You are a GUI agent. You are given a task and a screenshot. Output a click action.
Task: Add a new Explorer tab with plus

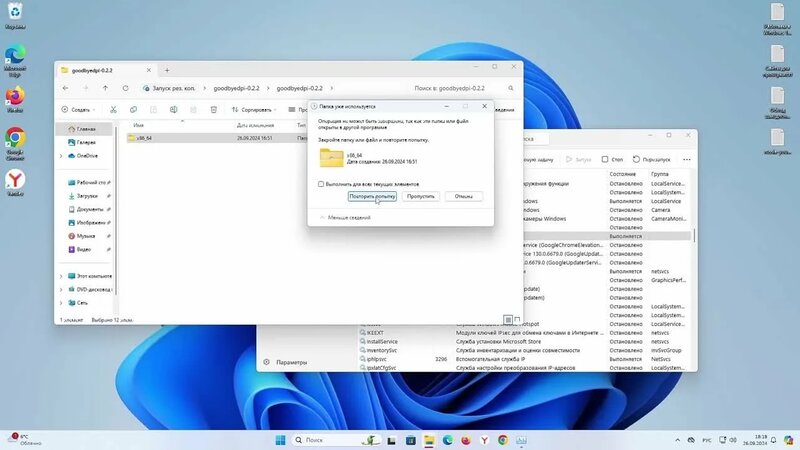(167, 70)
